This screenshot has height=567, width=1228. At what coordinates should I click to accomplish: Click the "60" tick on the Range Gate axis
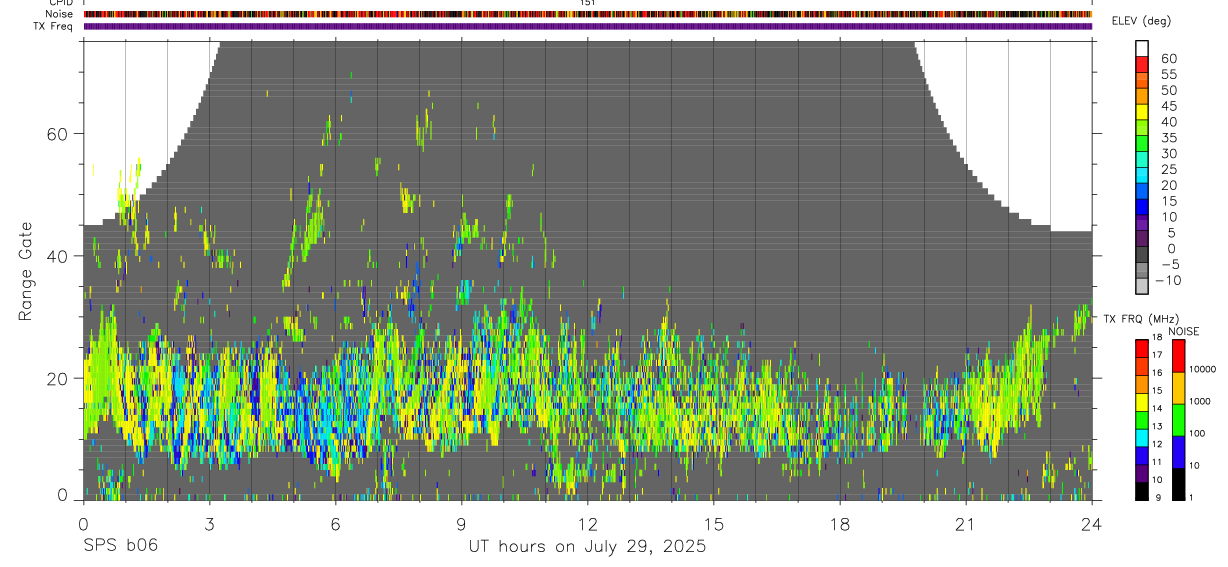click(60, 133)
